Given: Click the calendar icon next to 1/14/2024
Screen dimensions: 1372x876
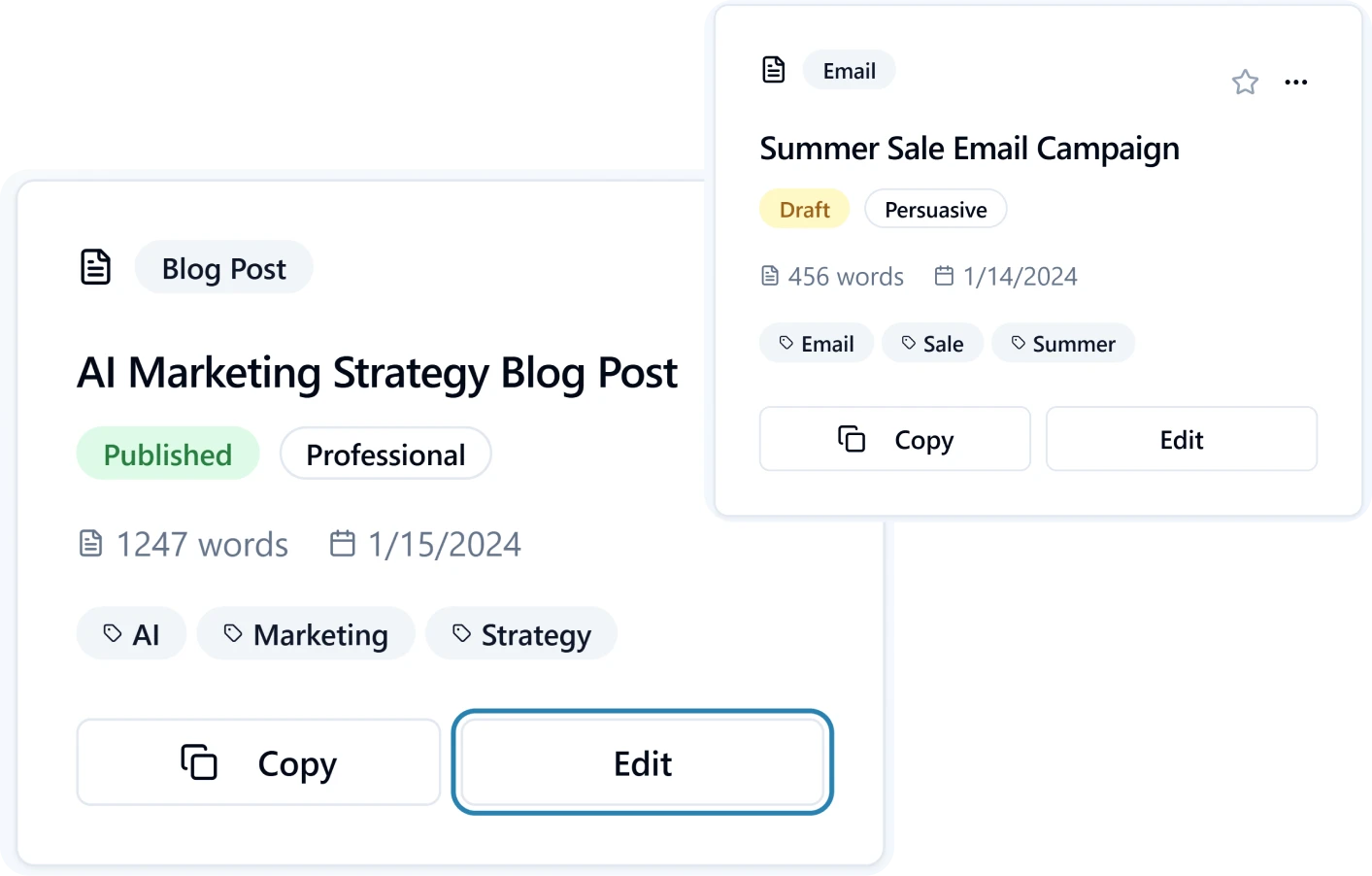Looking at the screenshot, I should [943, 276].
